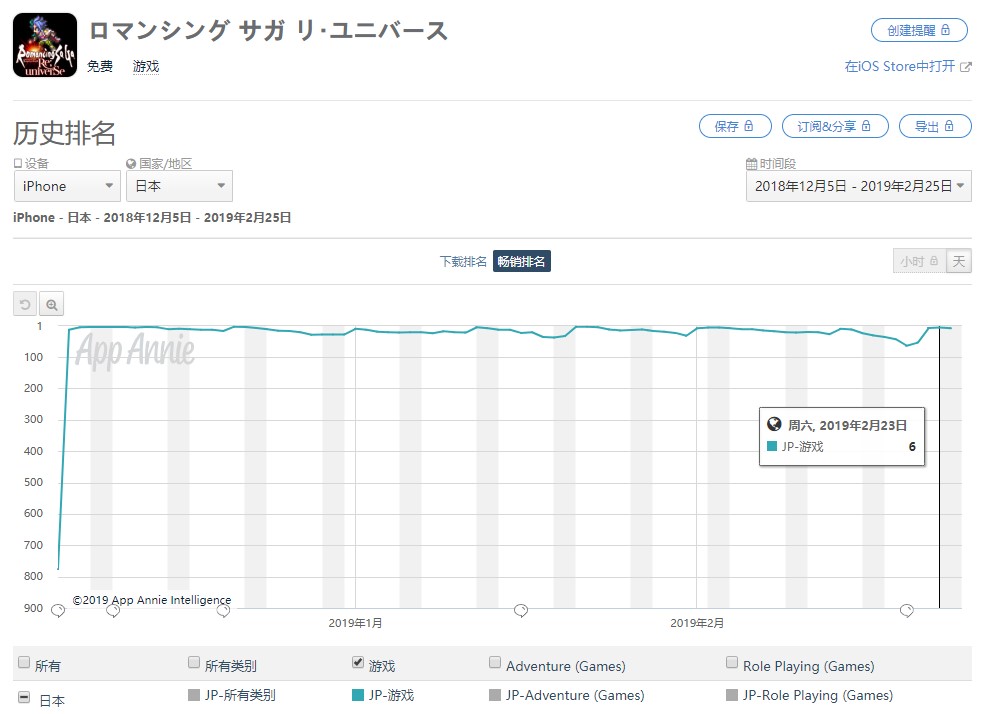Screen dimensions: 991x714
Task: Click the magnifier zoom icon
Action: 51,305
